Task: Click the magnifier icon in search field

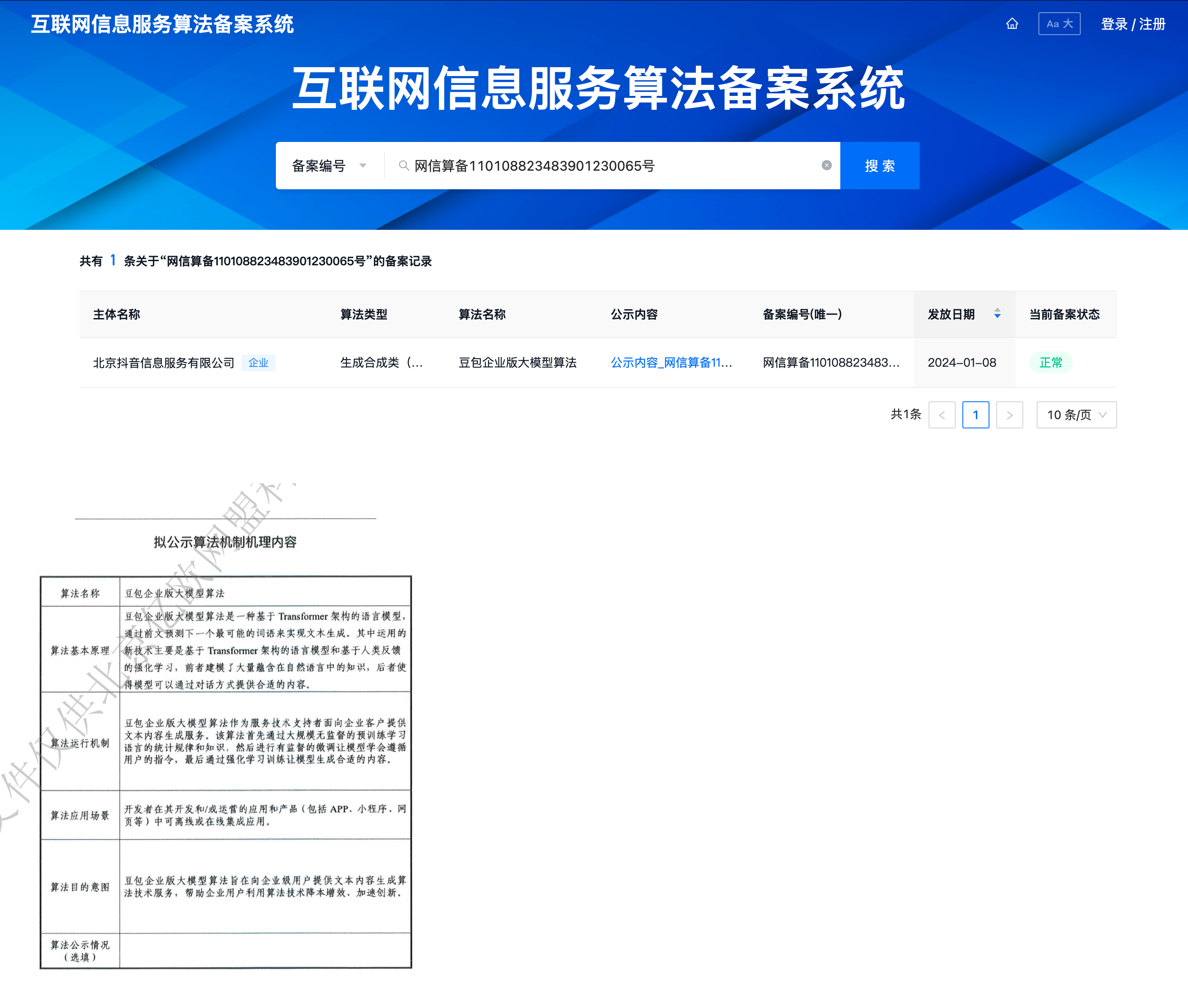Action: coord(403,166)
